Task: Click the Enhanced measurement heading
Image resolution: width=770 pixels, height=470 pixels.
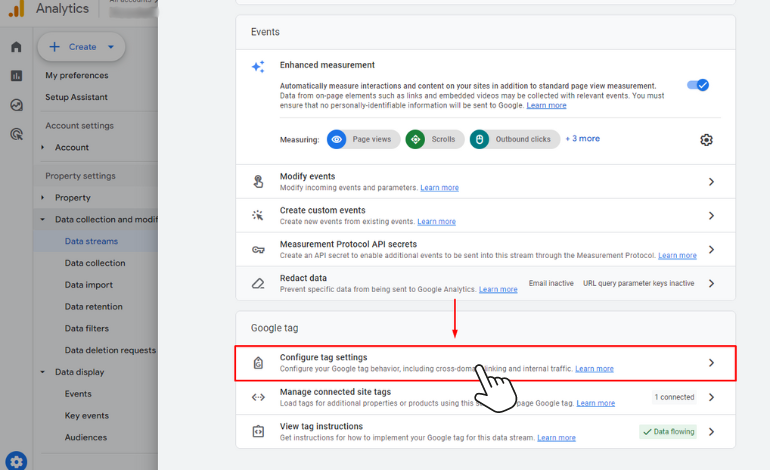Action: point(327,65)
